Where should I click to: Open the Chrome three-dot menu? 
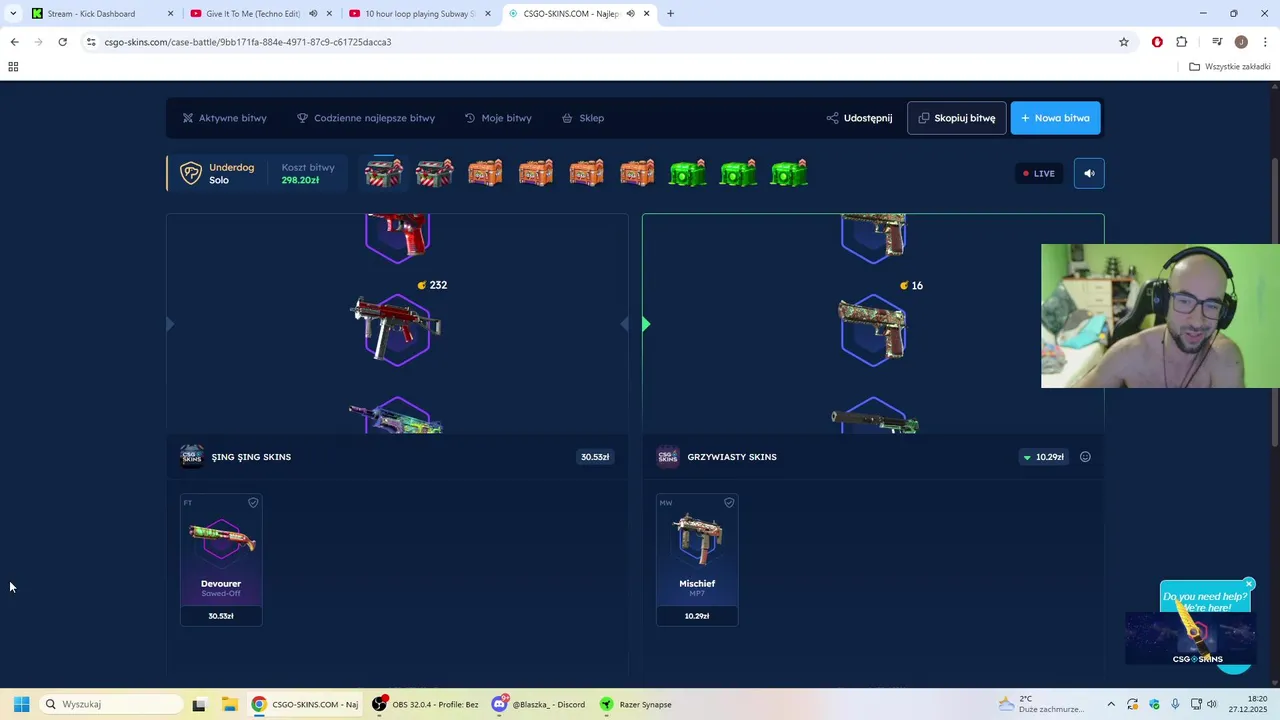(x=1265, y=42)
